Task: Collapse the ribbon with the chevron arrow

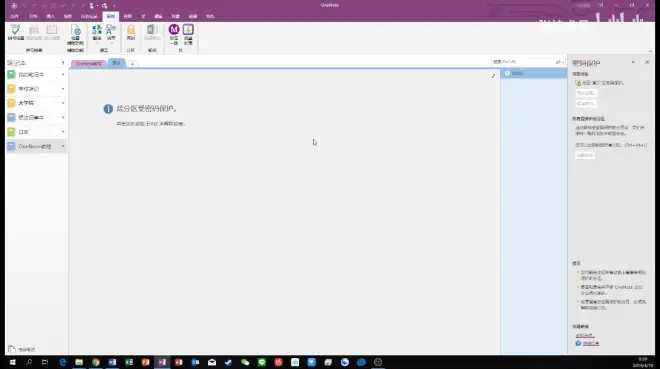Action: (x=650, y=51)
